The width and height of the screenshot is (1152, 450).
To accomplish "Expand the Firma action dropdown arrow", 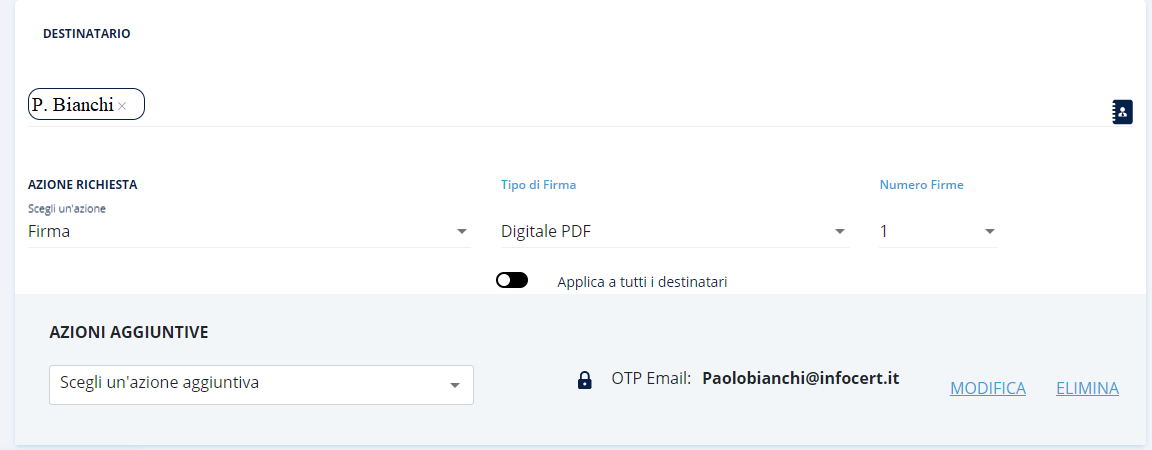I will coord(462,232).
